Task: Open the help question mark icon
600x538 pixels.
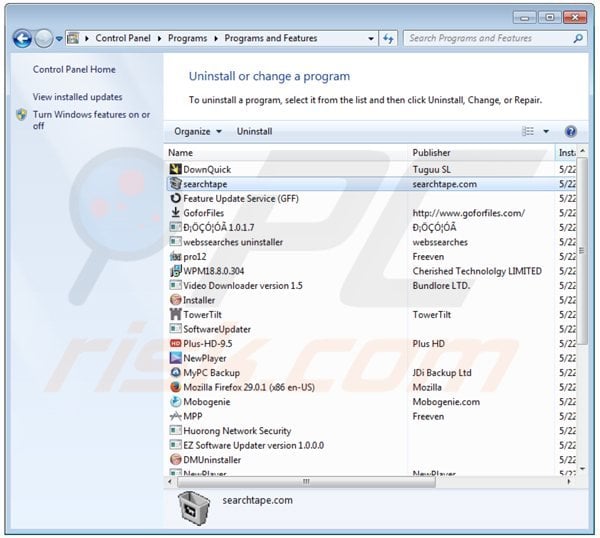Action: [x=571, y=132]
